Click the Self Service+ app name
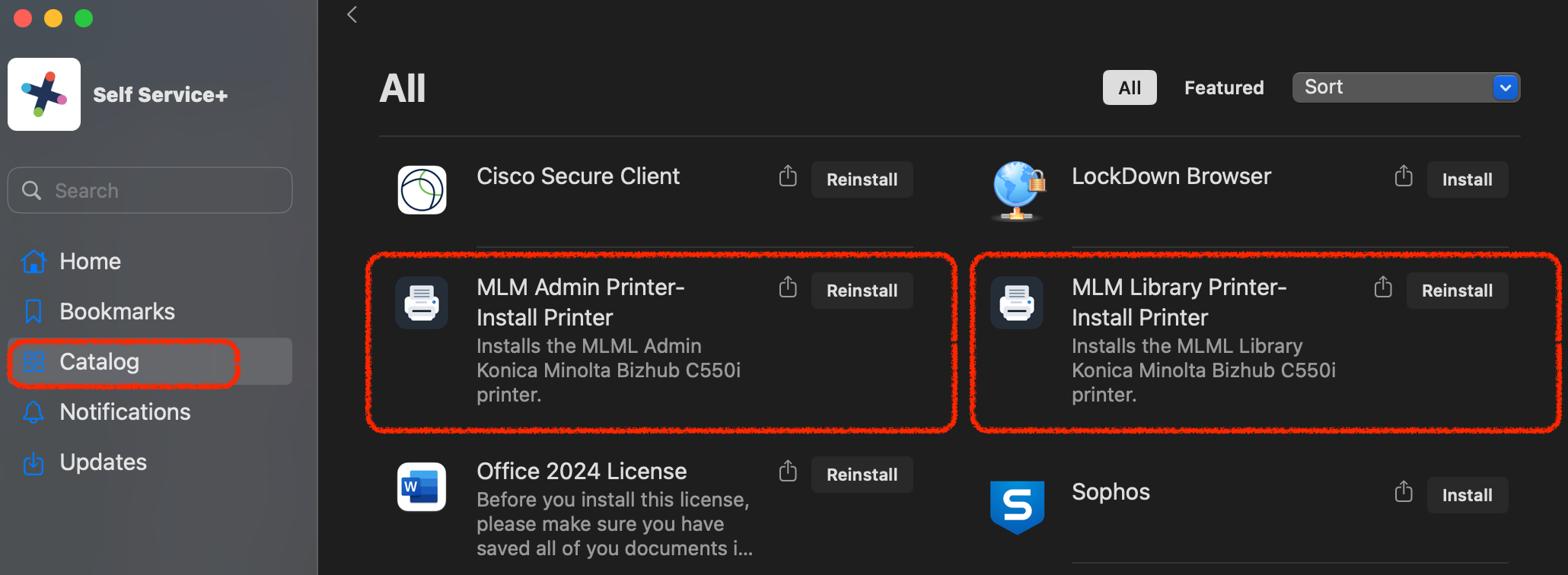This screenshot has width=1568, height=575. click(x=160, y=95)
